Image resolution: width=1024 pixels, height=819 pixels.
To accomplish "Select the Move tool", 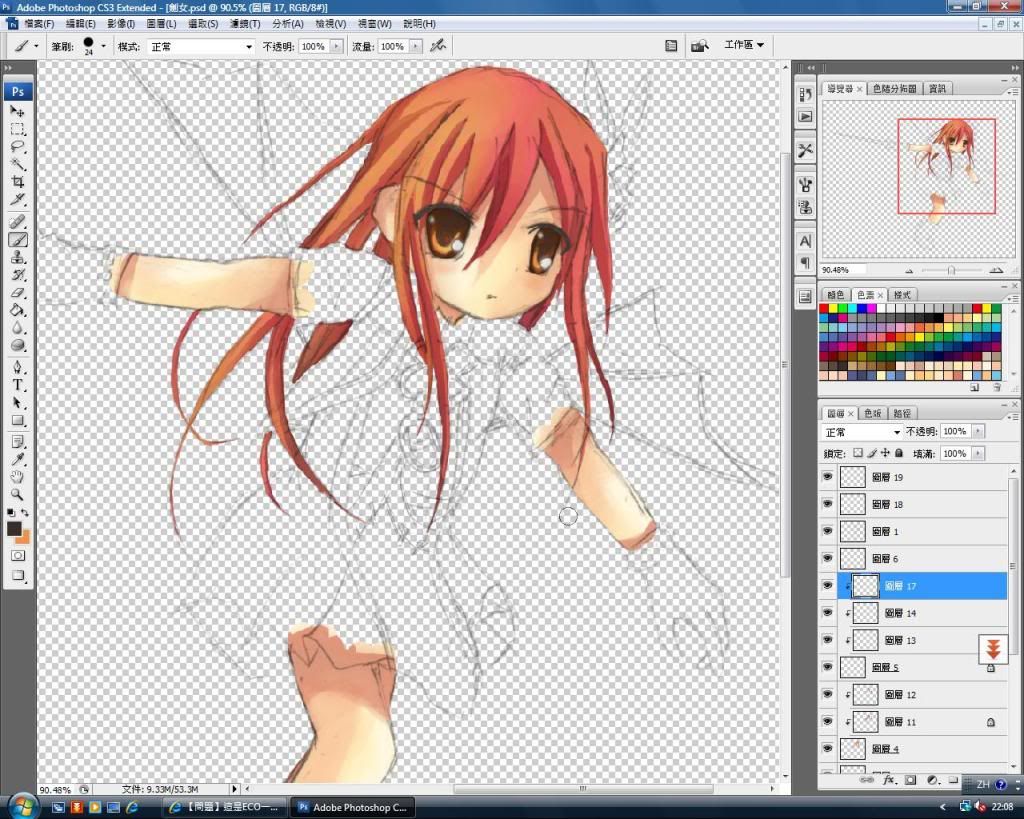I will click(x=18, y=111).
